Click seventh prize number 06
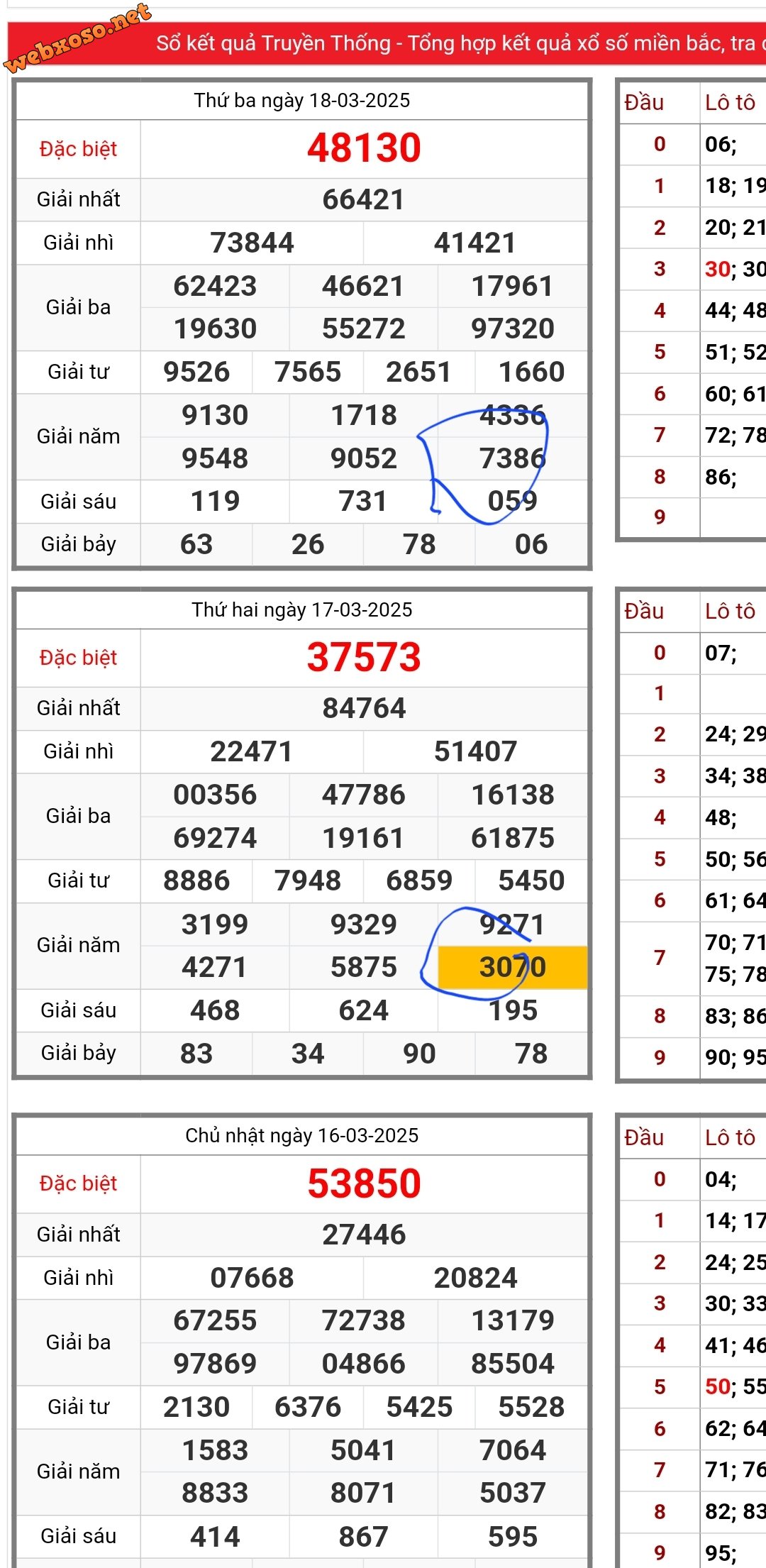The width and height of the screenshot is (766, 1568). point(531,544)
